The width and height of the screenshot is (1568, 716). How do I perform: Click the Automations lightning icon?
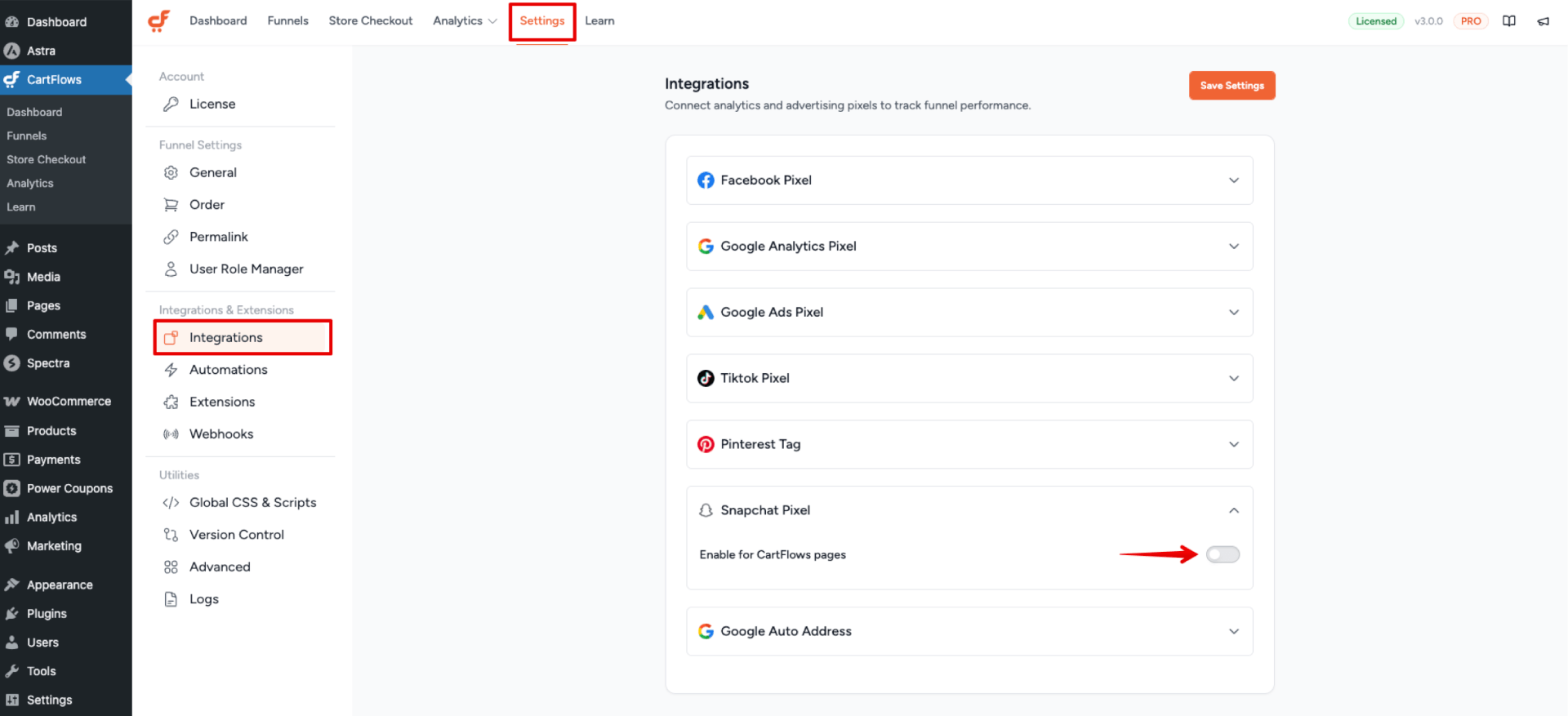(171, 370)
